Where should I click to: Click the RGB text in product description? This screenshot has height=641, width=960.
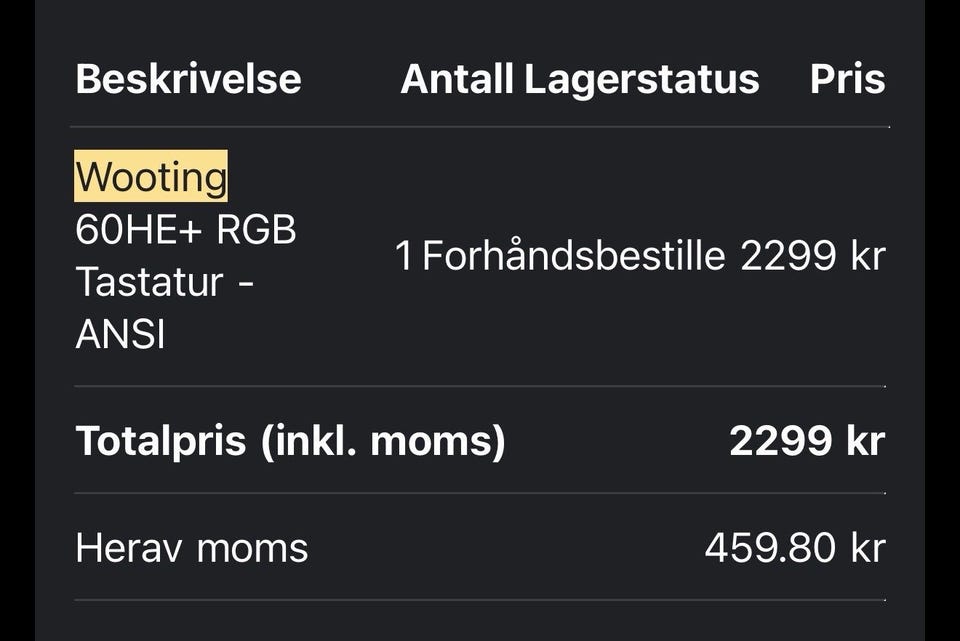256,230
